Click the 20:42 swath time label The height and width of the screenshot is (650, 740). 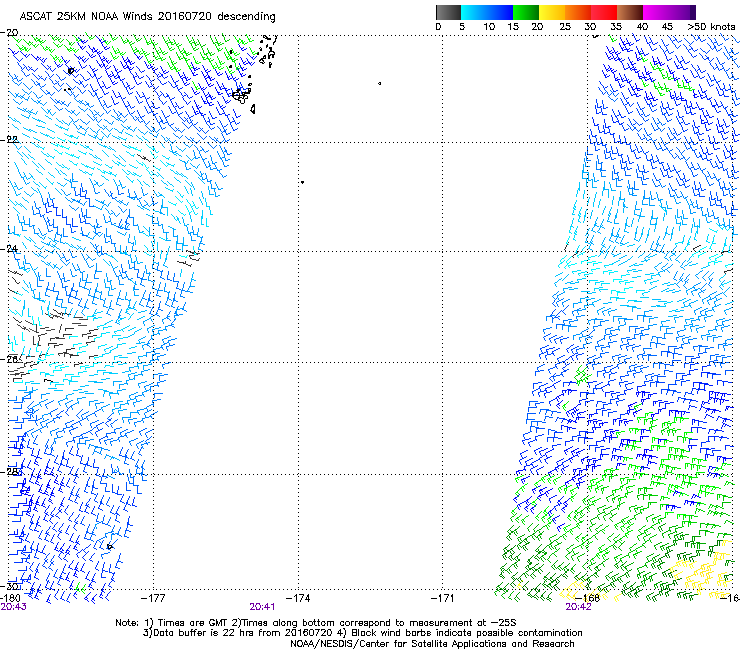pos(578,607)
